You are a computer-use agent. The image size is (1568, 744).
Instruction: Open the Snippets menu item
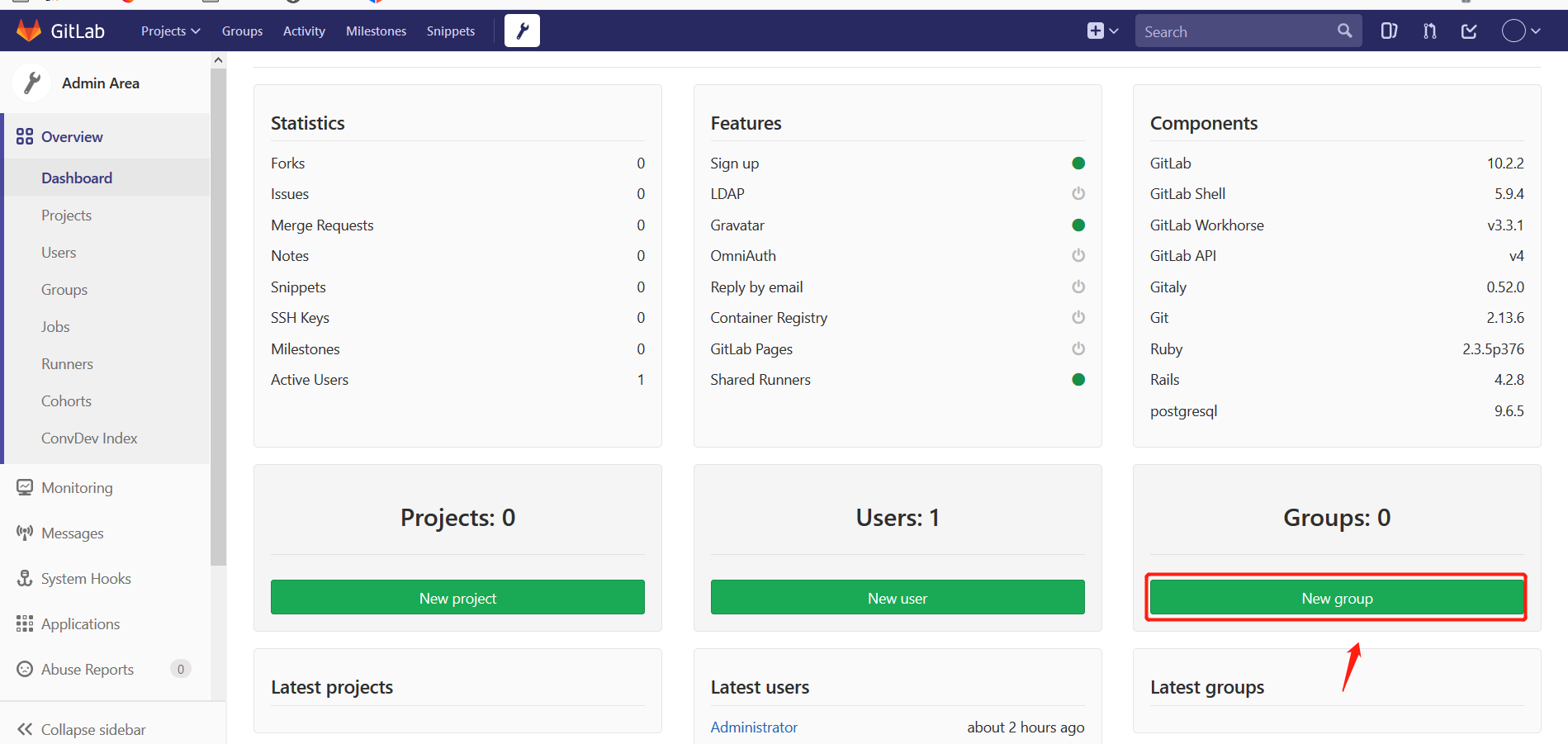point(451,31)
